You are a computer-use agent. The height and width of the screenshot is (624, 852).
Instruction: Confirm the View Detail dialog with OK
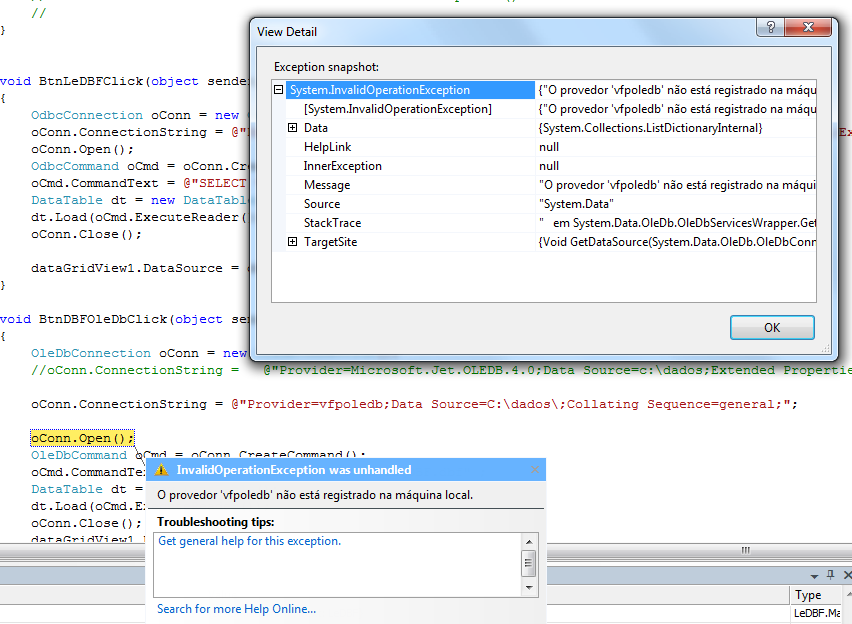coord(772,327)
